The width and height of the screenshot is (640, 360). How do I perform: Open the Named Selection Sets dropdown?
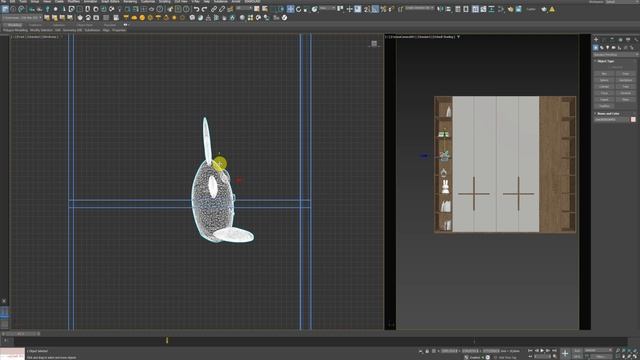click(419, 9)
